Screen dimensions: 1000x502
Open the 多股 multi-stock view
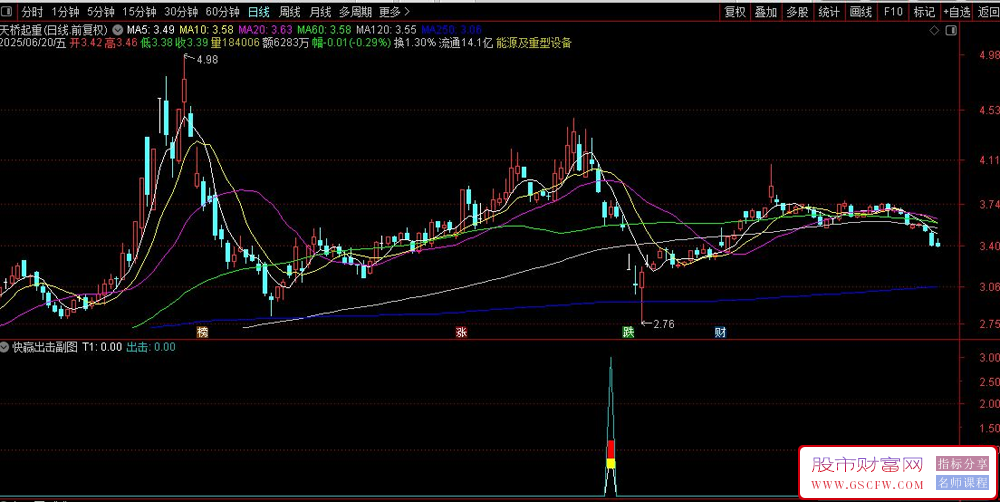[x=797, y=11]
